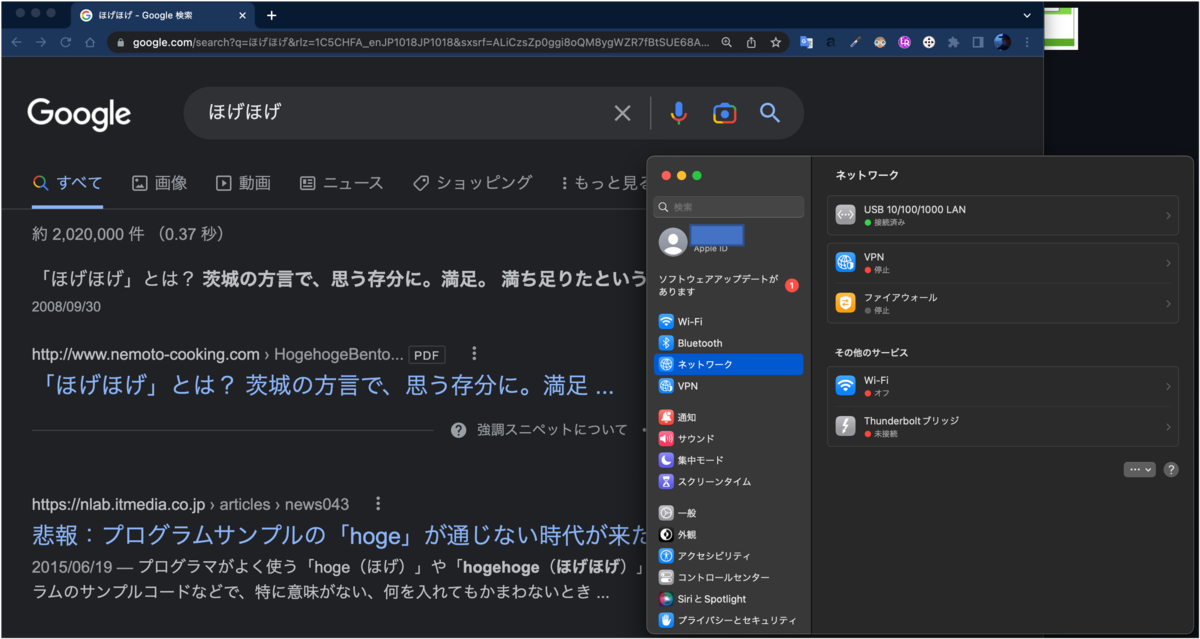
Task: Select the すべて results tab
Action: click(x=67, y=183)
